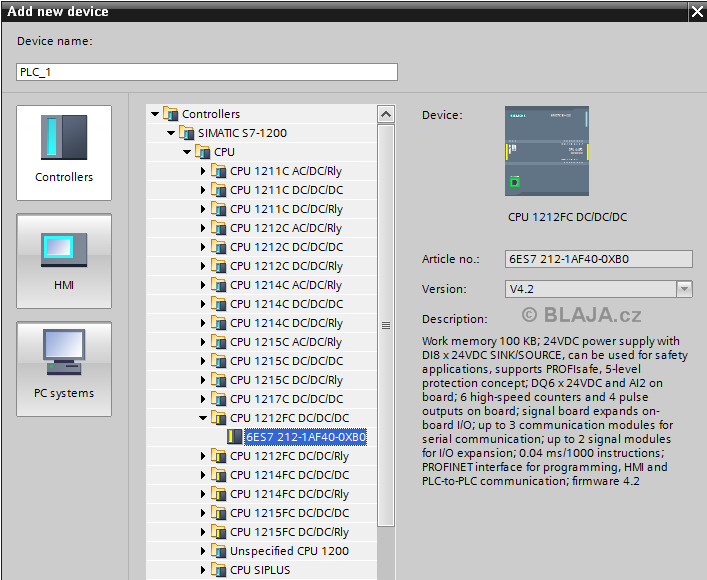Expand CPU 1215C DC/DC/DC
Viewport: 707px width, 580px height.
[202, 361]
